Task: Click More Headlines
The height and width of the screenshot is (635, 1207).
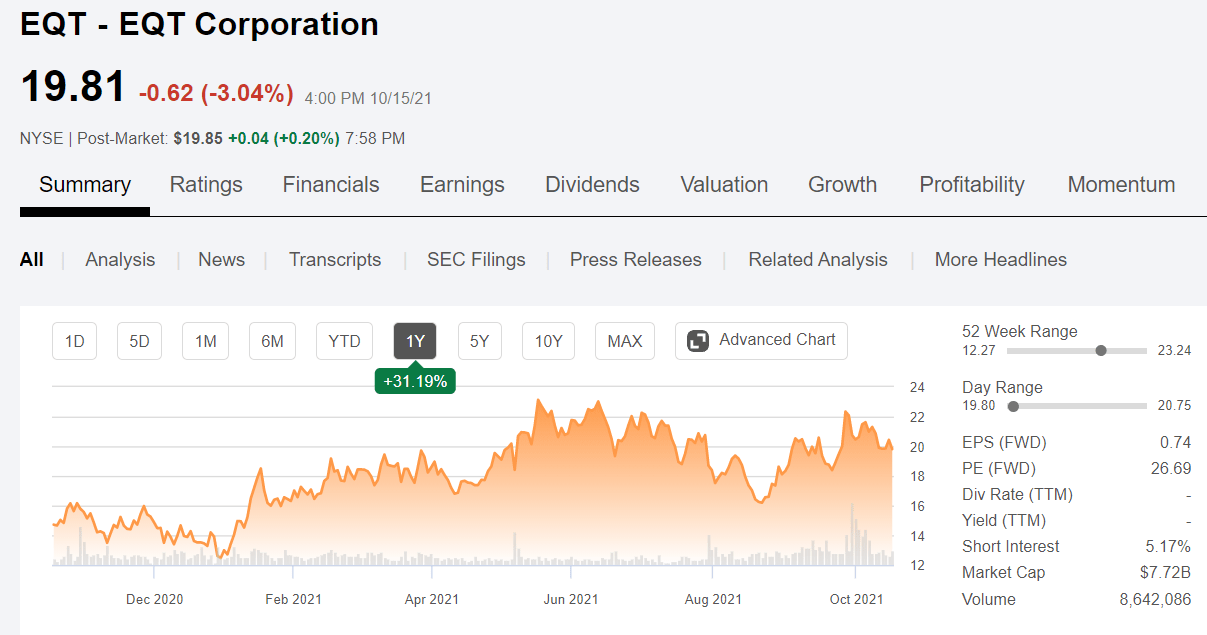Action: pos(1001,260)
